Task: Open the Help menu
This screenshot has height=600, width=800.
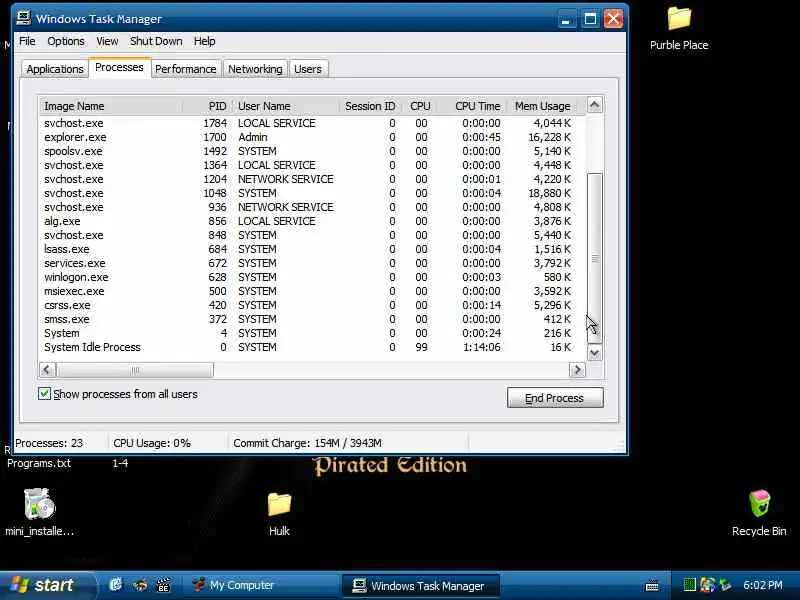Action: tap(205, 41)
